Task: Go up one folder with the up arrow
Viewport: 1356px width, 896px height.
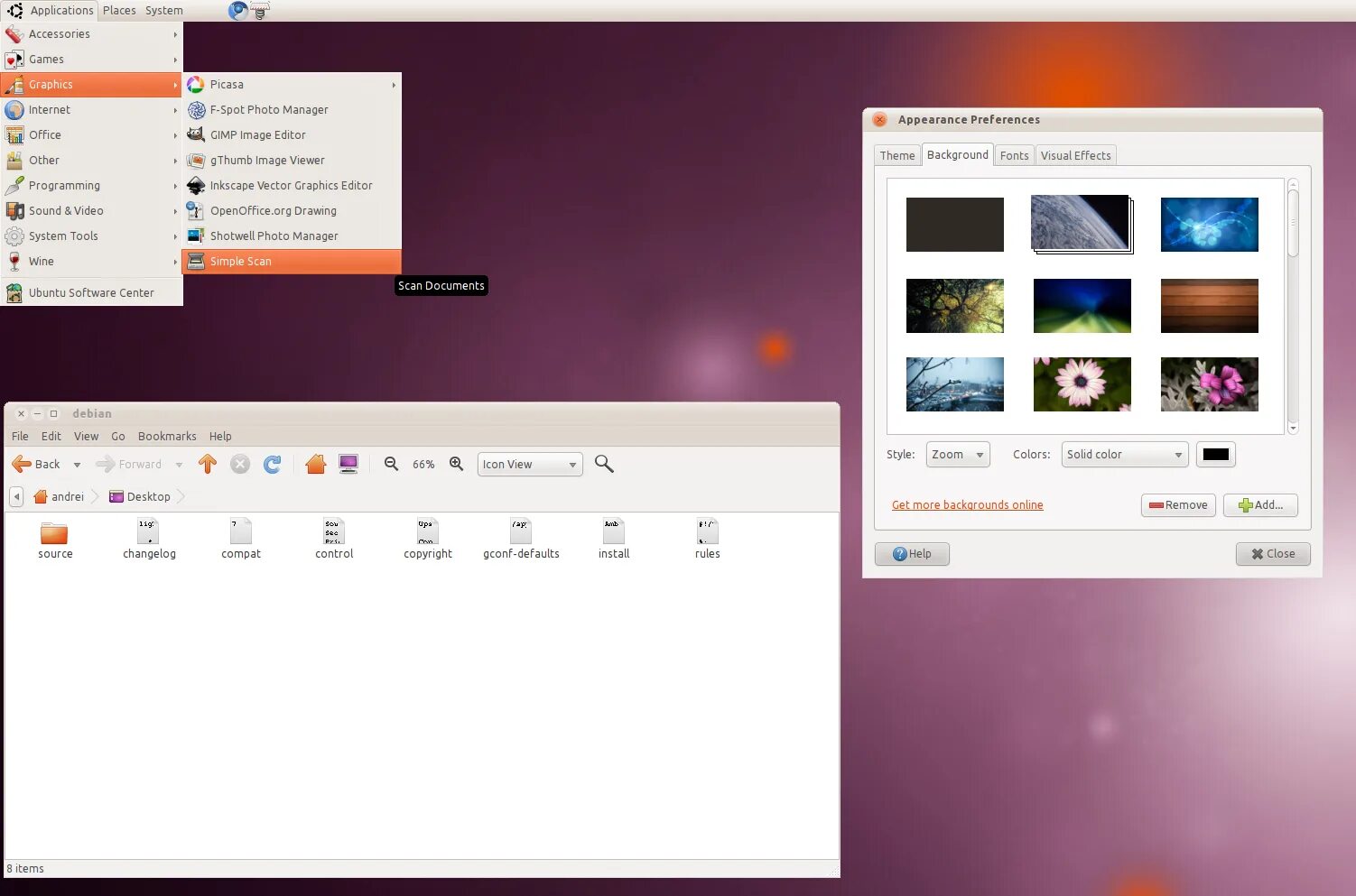Action: (x=208, y=464)
